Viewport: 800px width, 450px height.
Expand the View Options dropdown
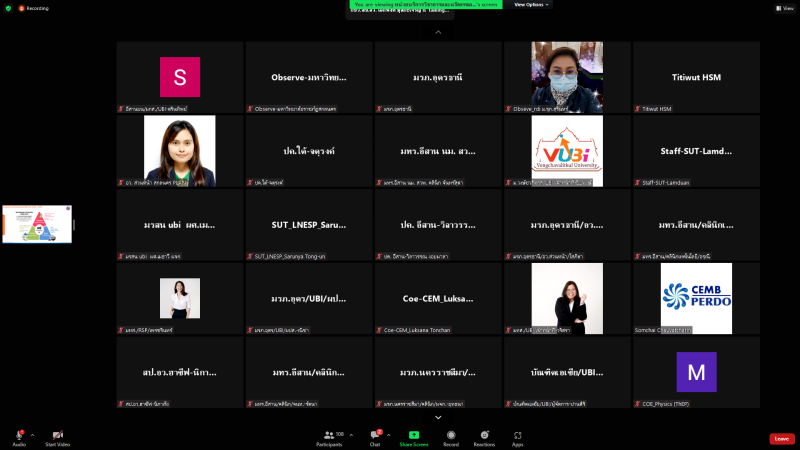click(x=531, y=5)
